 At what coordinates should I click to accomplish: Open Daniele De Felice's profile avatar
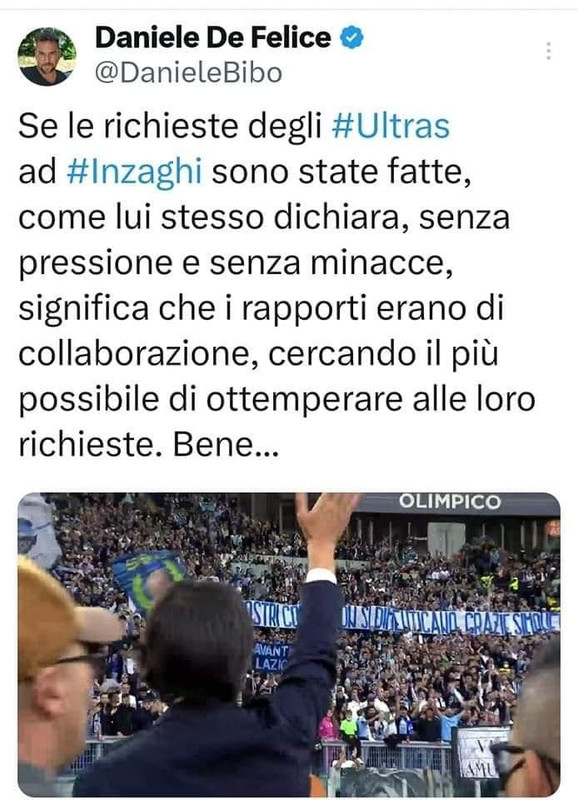pyautogui.click(x=47, y=56)
